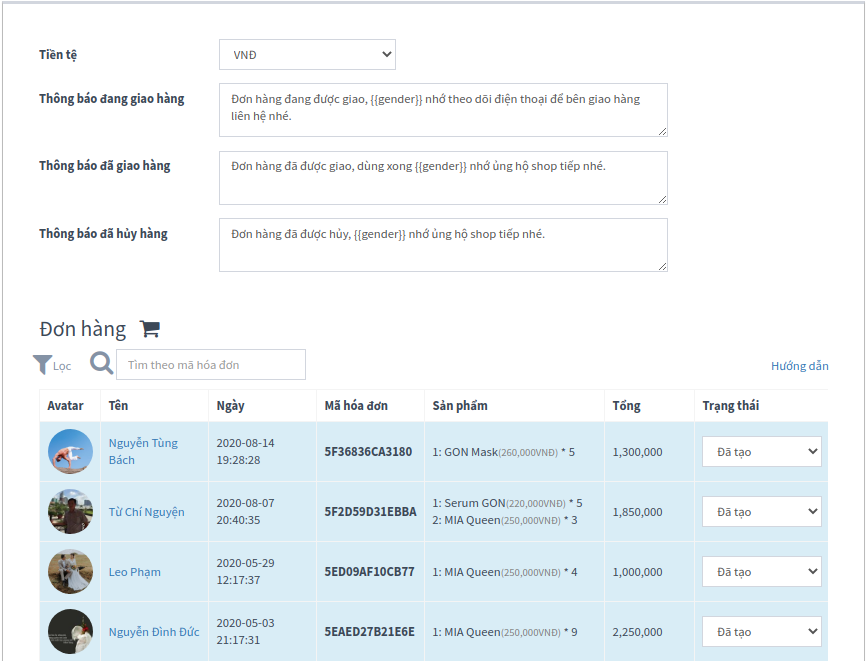
Task: Open Từ Chí Nguyện customer link
Action: (x=146, y=512)
